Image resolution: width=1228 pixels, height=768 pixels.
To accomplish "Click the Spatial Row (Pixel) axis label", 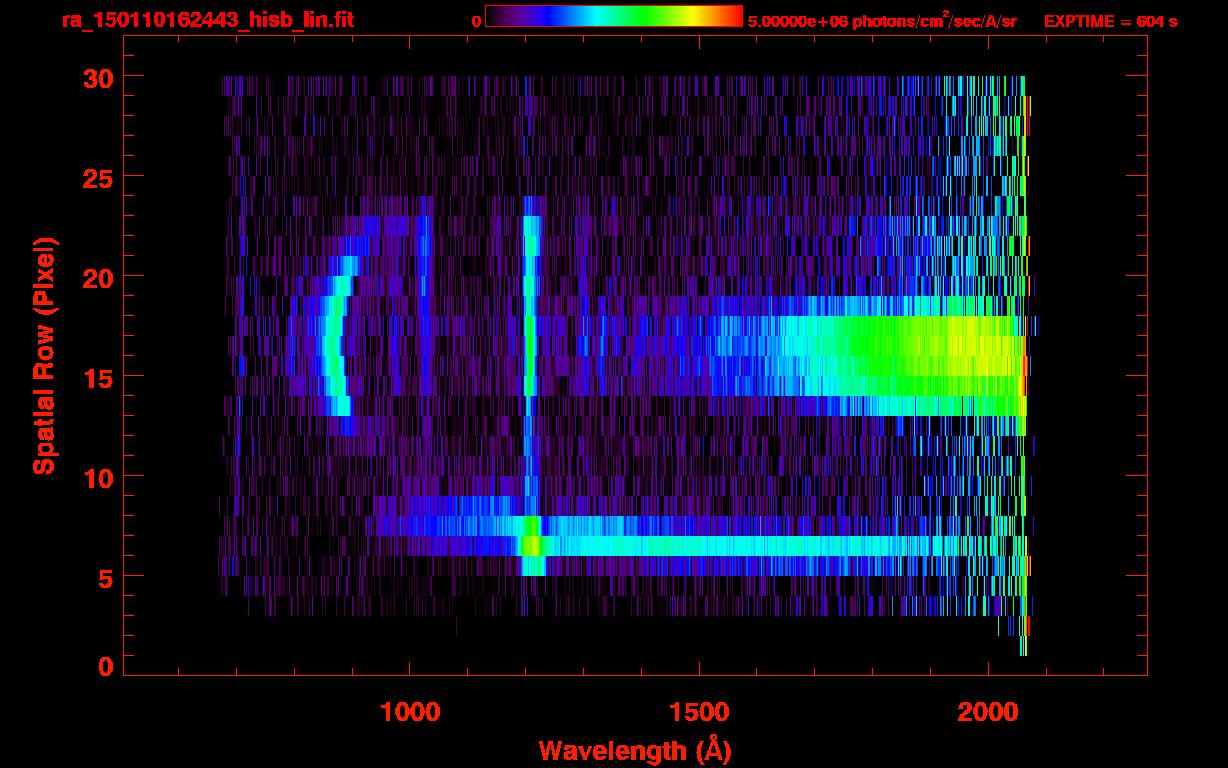I will [x=45, y=356].
